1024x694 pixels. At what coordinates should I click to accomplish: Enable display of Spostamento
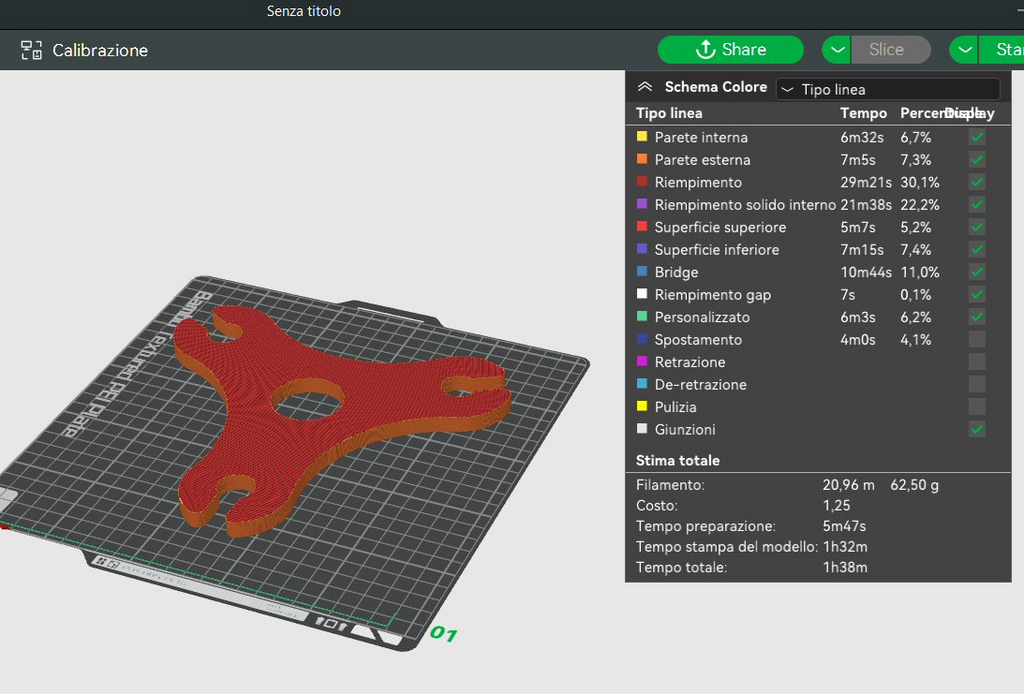977,339
